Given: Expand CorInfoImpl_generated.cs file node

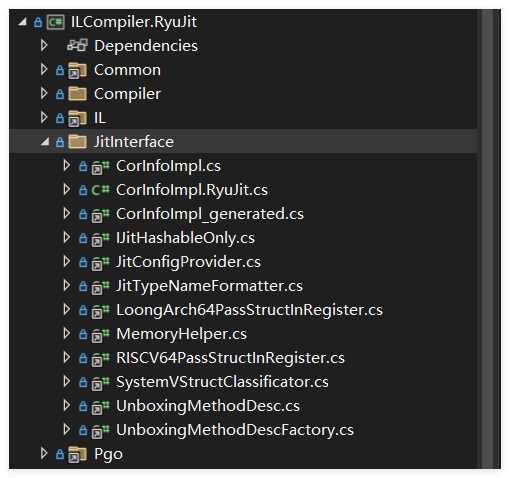Looking at the screenshot, I should (x=67, y=213).
